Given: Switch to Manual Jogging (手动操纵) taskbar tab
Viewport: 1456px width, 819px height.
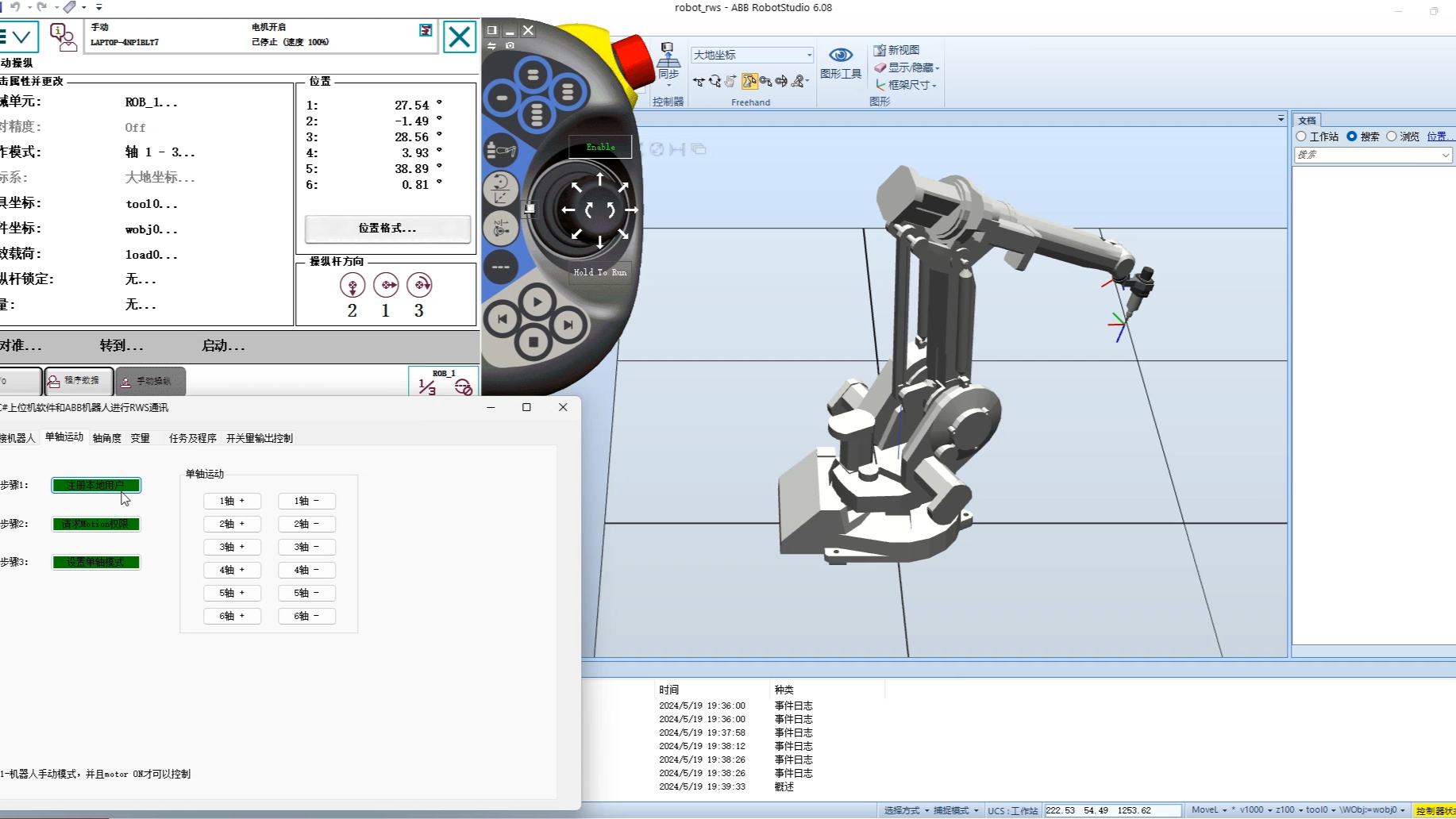Looking at the screenshot, I should click(x=150, y=381).
